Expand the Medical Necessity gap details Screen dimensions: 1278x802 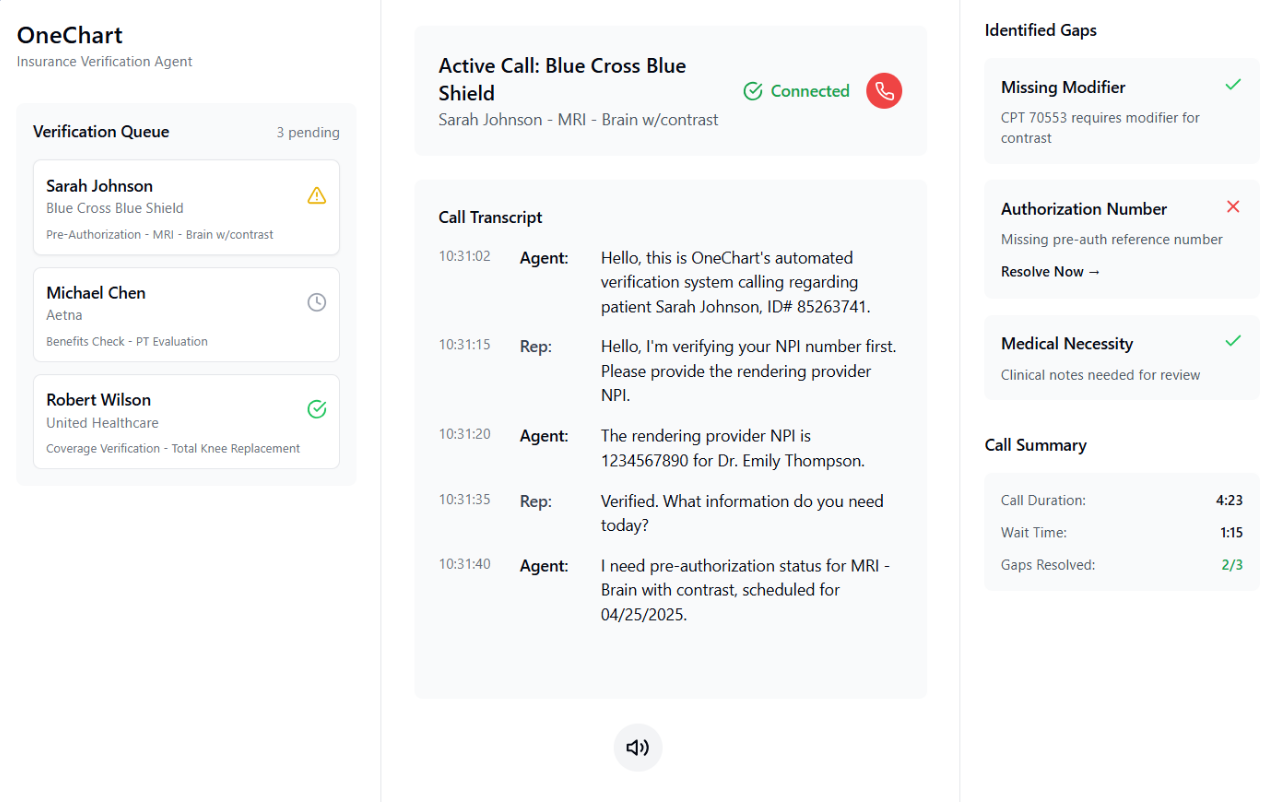coord(1121,357)
